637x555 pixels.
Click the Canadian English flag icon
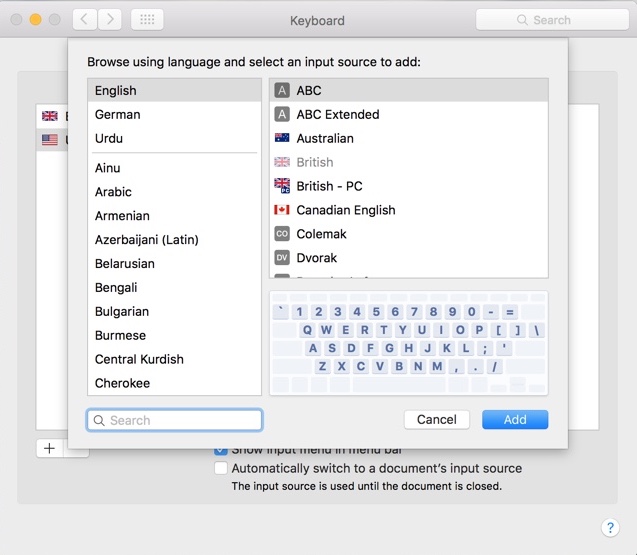click(x=282, y=210)
